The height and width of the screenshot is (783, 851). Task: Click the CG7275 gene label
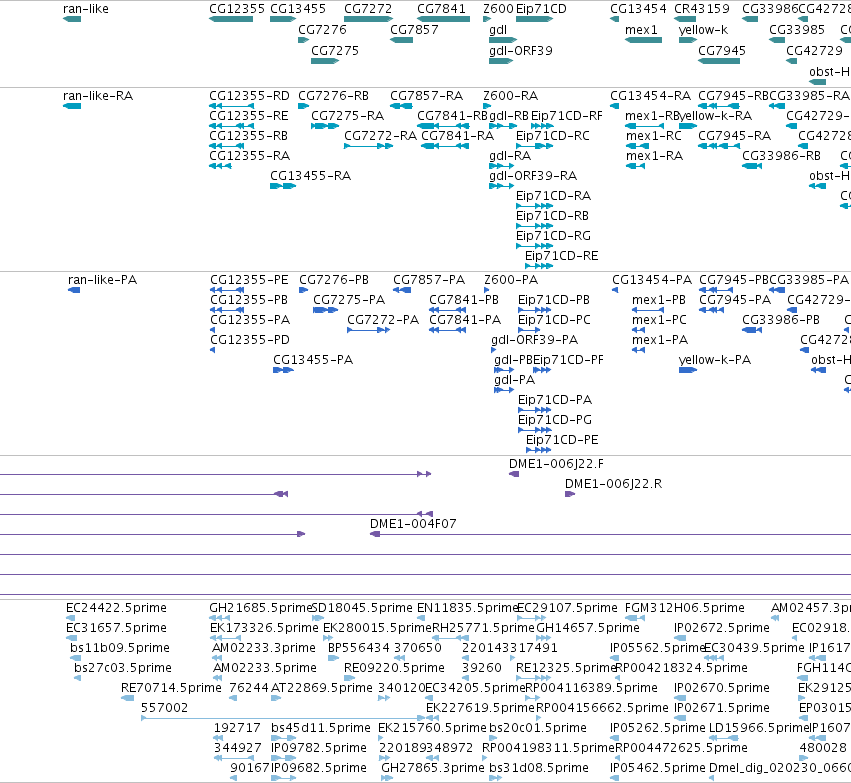pos(335,50)
